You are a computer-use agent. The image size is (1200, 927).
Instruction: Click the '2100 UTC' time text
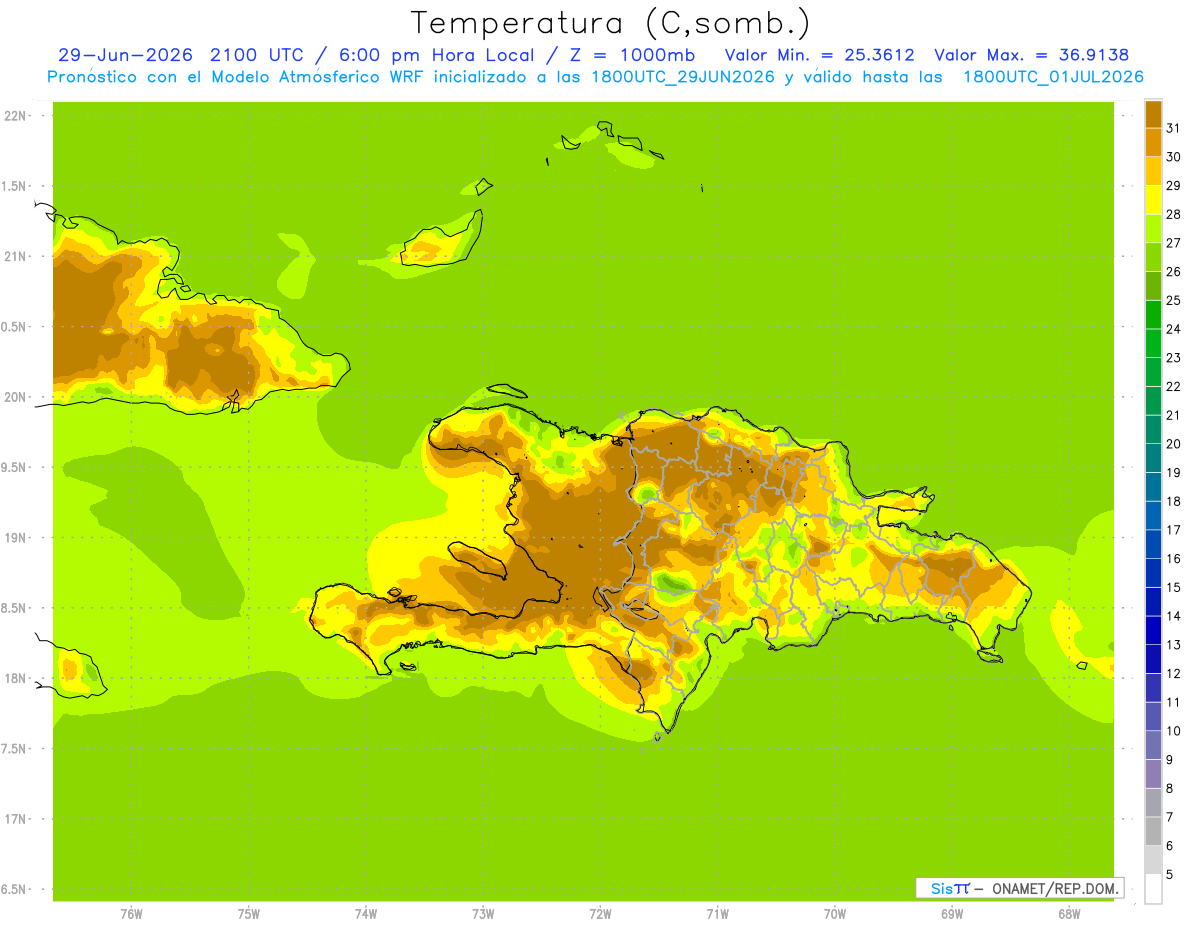(257, 55)
